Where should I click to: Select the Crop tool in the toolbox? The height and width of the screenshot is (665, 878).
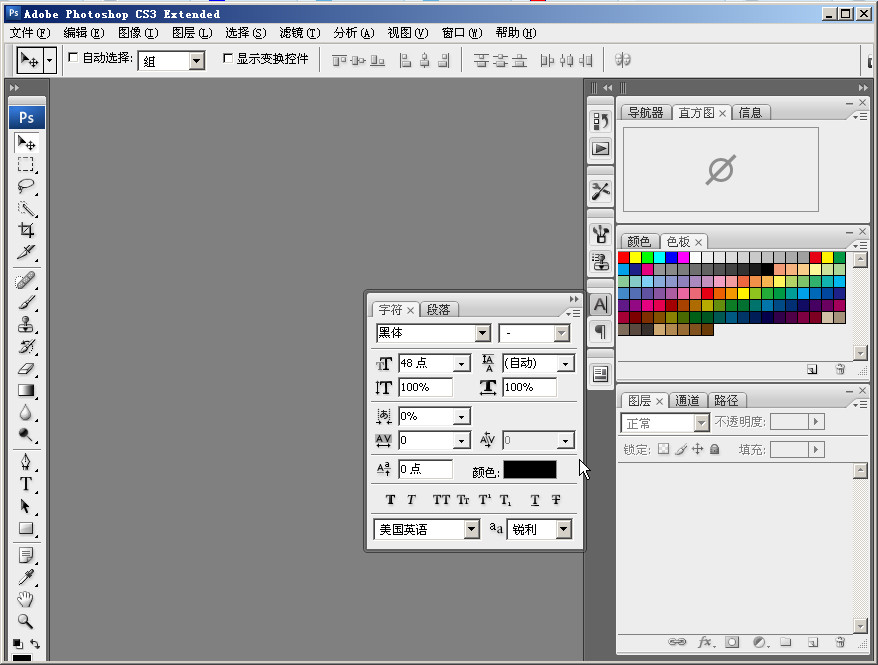point(27,230)
